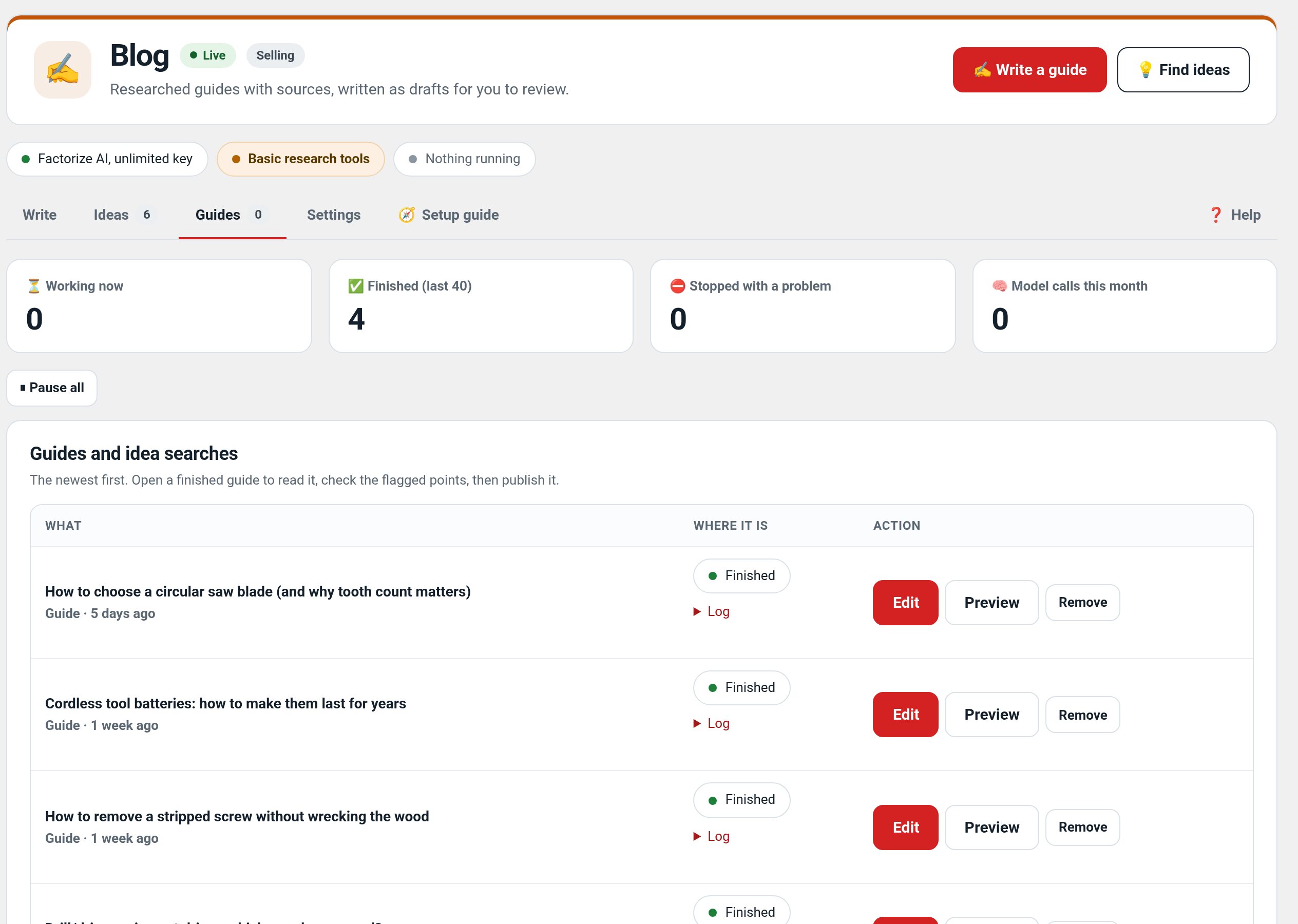The width and height of the screenshot is (1298, 924).
Task: Click the Stopped with a problem card
Action: (803, 306)
